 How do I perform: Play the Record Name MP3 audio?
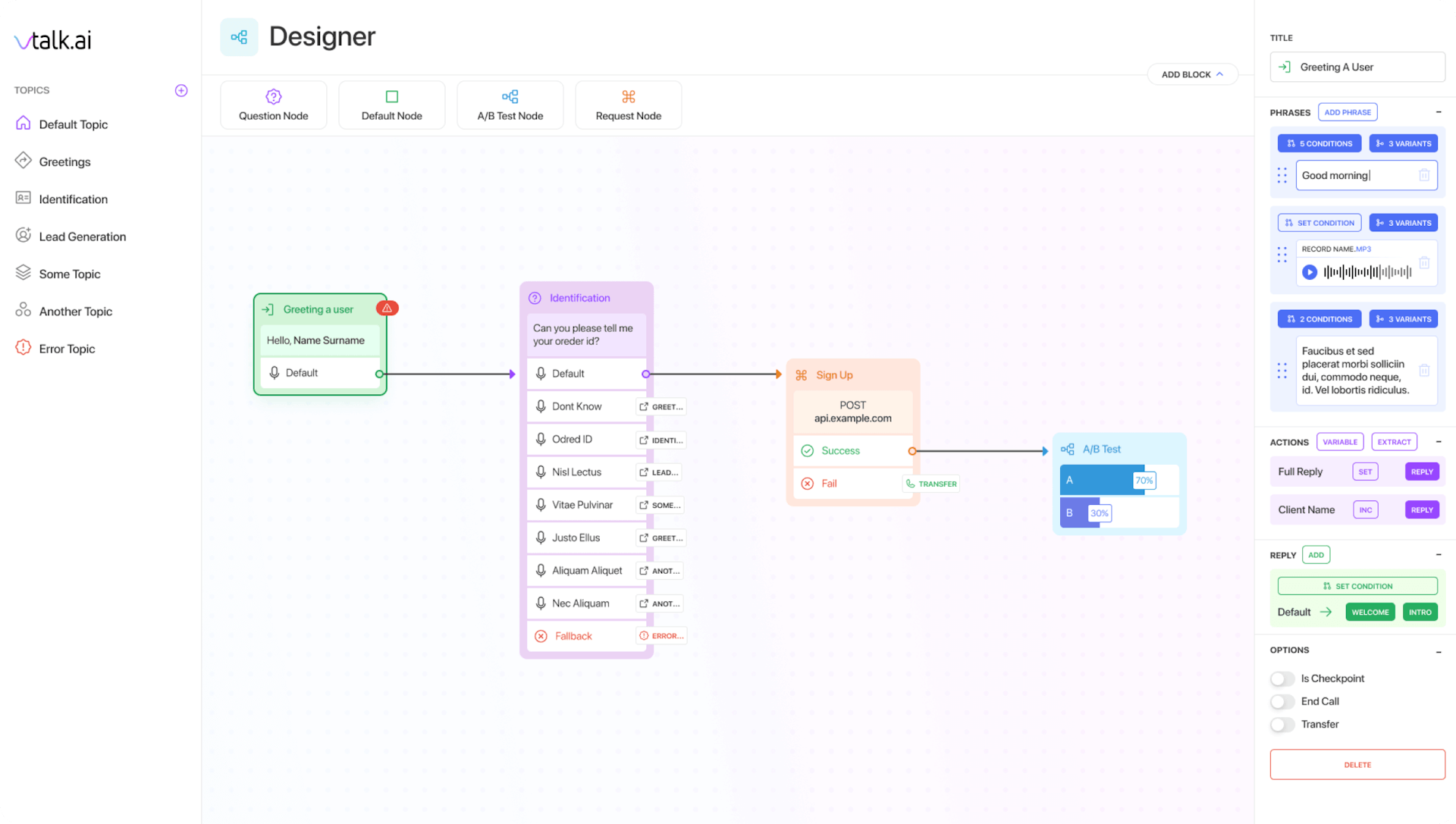1310,272
